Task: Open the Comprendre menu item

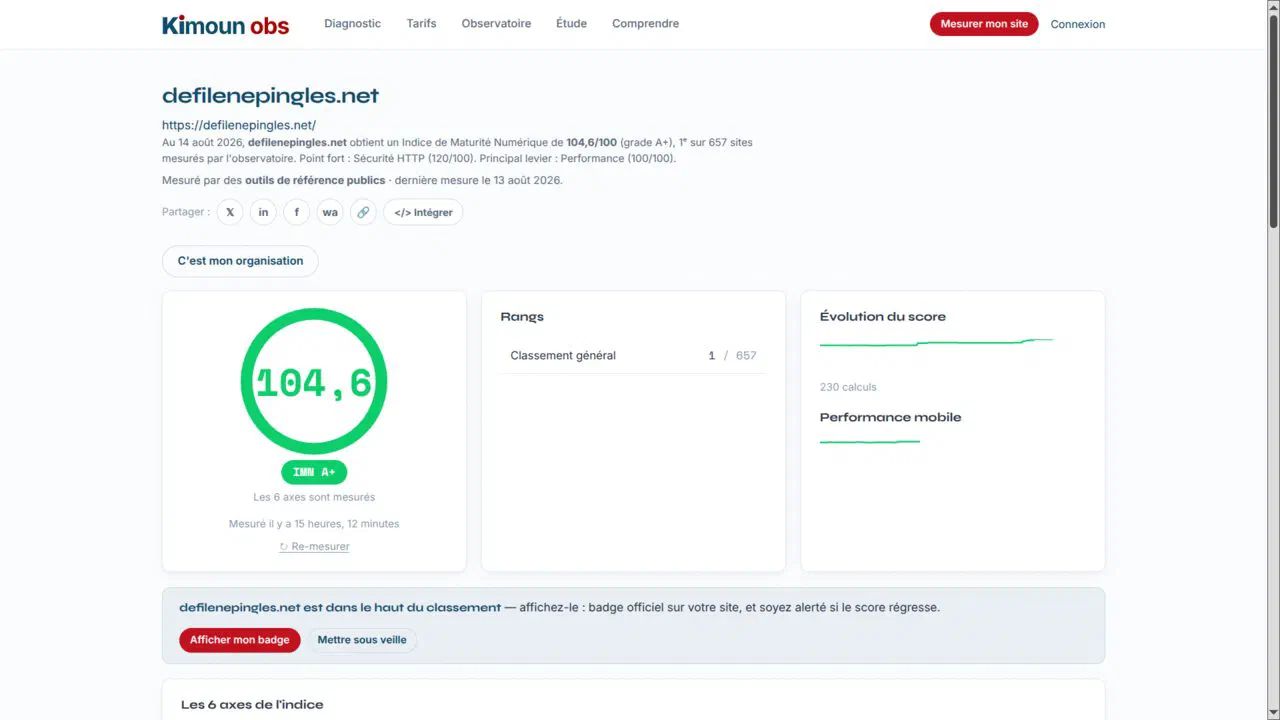Action: click(645, 24)
